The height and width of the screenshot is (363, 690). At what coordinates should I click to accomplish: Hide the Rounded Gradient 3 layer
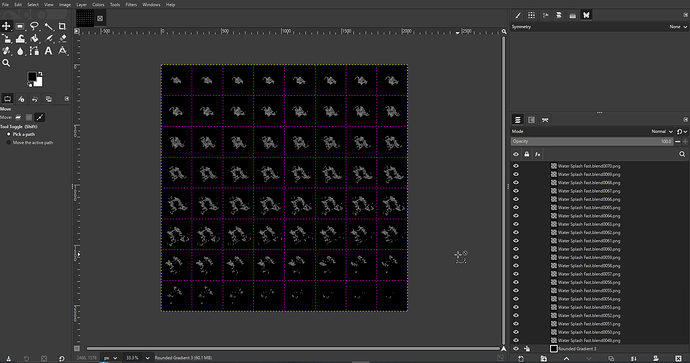pos(516,348)
